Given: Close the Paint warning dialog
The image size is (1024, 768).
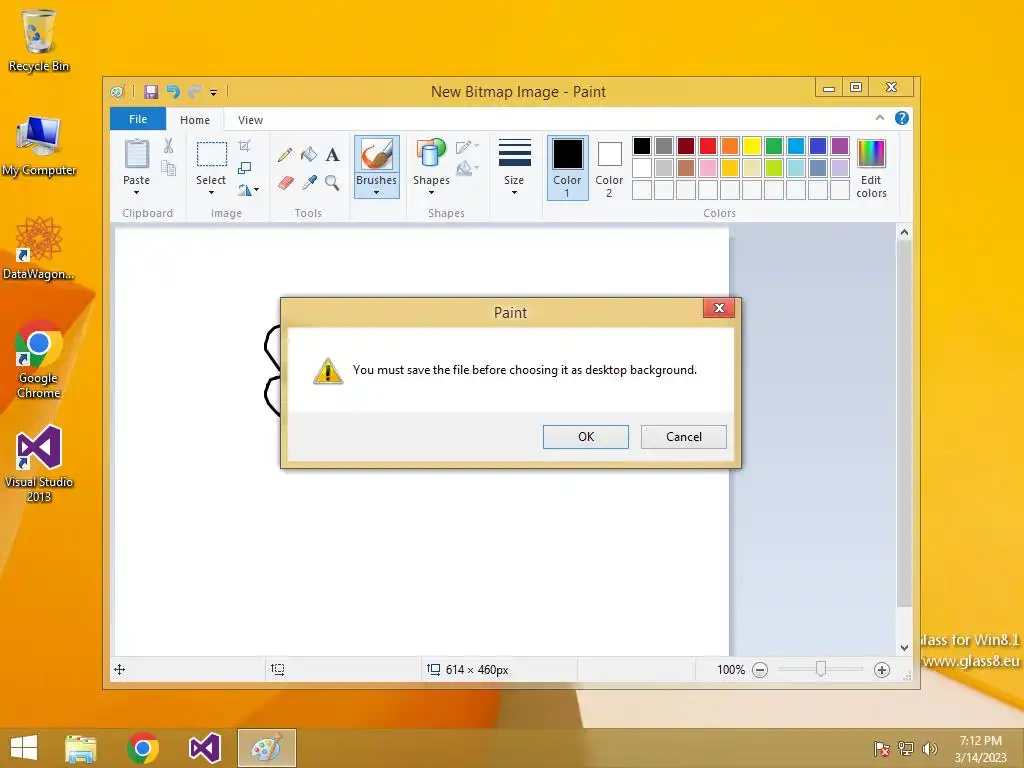Looking at the screenshot, I should 719,308.
